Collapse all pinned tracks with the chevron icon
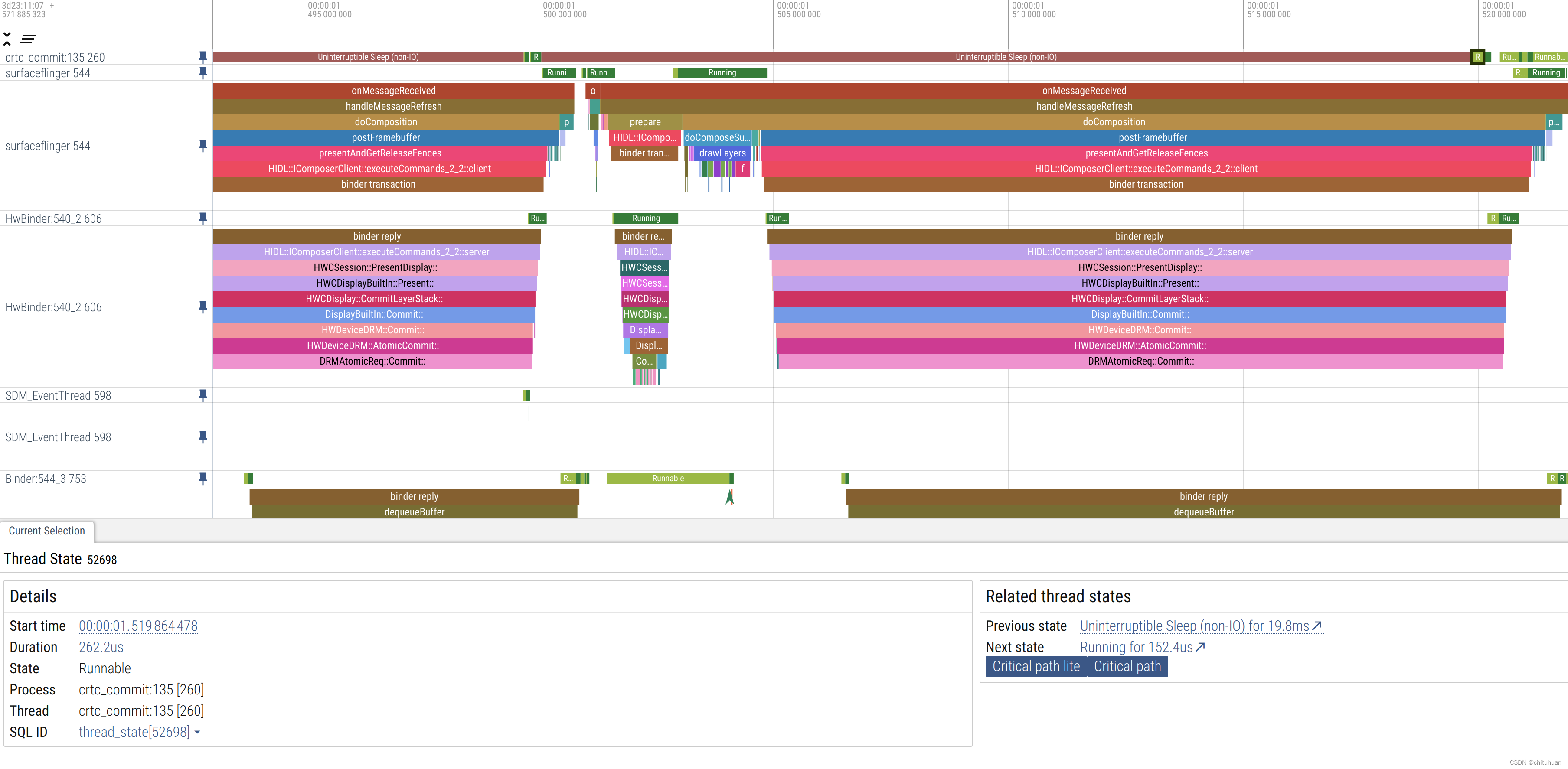The height and width of the screenshot is (769, 1568). (x=7, y=39)
